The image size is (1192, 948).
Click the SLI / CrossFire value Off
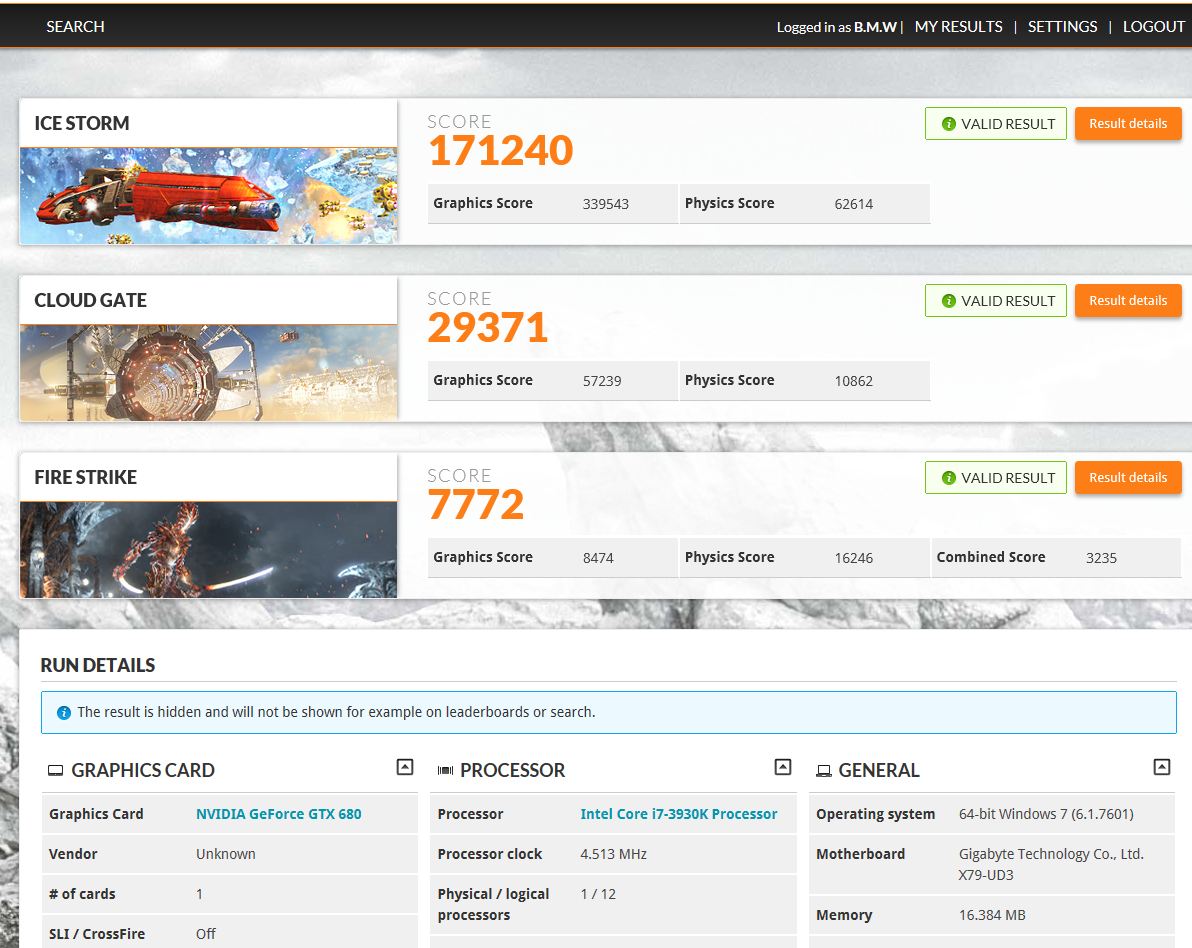[x=206, y=934]
